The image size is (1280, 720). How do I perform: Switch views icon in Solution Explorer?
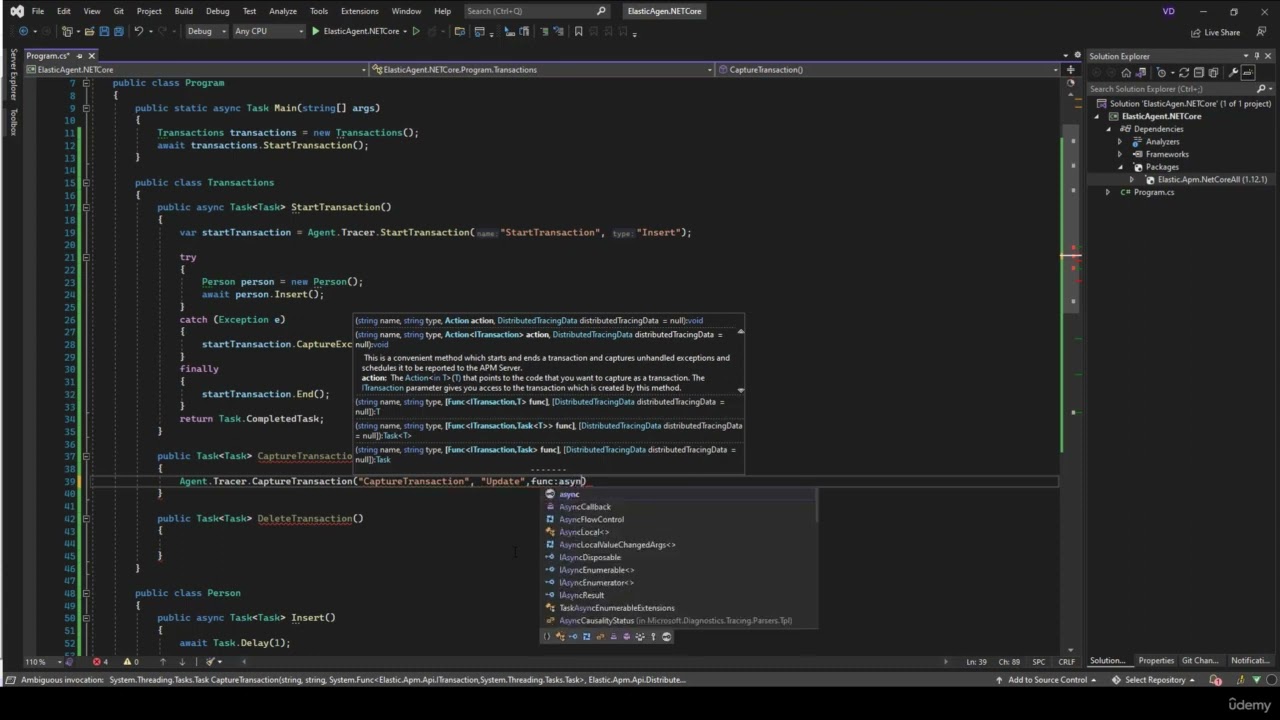1141,73
